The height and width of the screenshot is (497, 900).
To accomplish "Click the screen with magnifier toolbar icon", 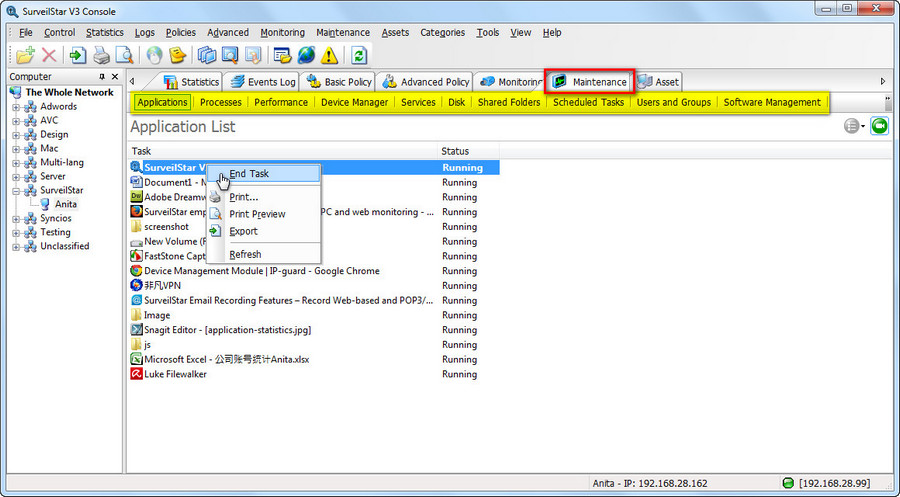I will [x=230, y=55].
